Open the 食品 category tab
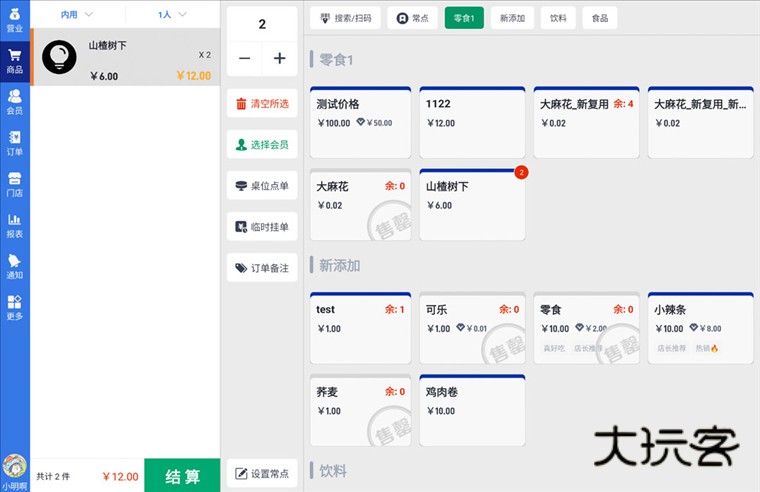This screenshot has width=760, height=492. point(600,18)
